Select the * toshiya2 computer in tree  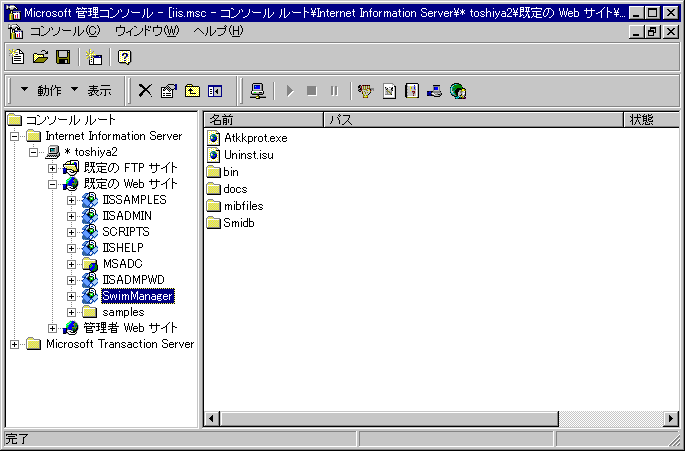91,152
